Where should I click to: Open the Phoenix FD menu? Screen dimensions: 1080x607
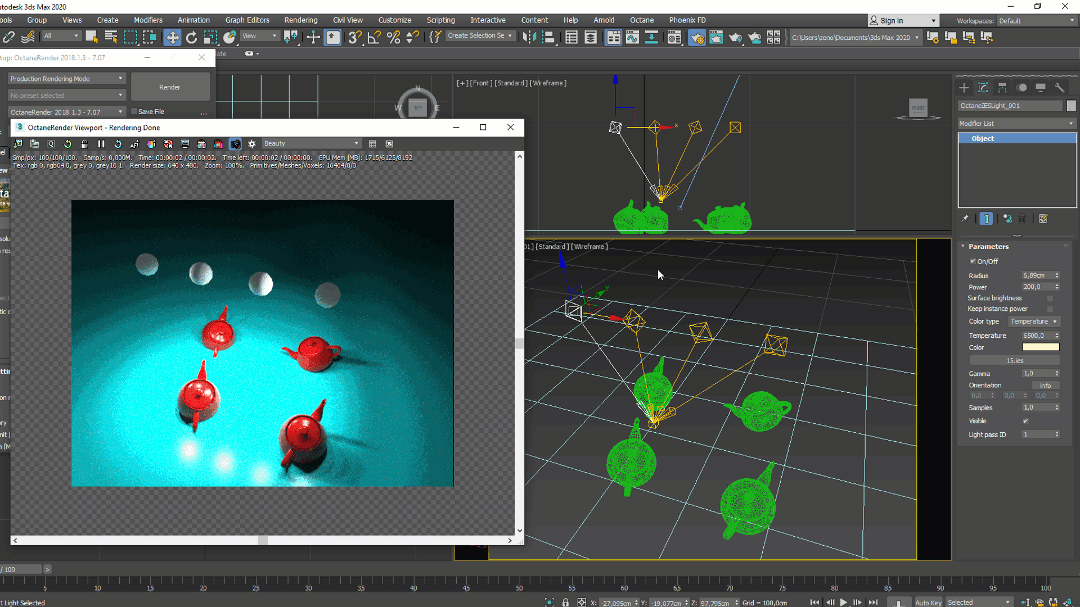(x=687, y=20)
